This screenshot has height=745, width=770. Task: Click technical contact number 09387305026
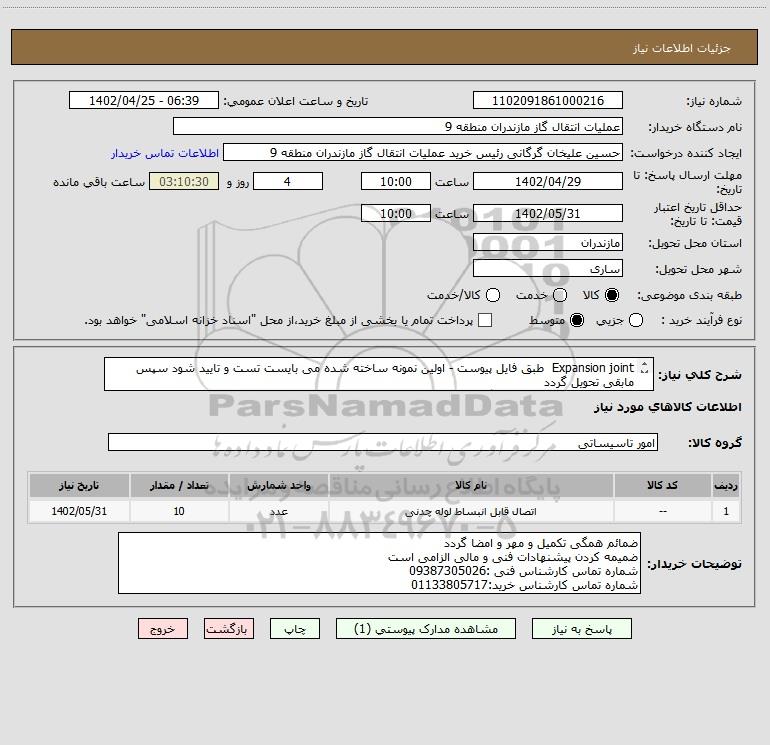[x=448, y=571]
